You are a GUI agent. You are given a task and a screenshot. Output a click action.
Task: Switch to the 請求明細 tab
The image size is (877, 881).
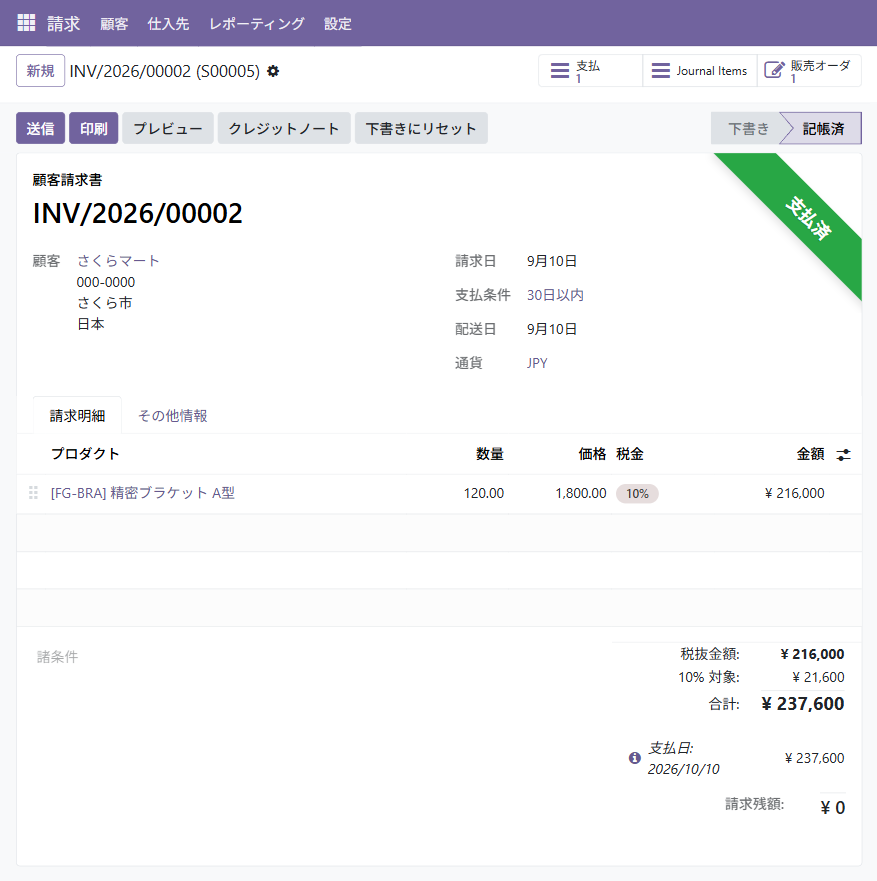coord(78,416)
